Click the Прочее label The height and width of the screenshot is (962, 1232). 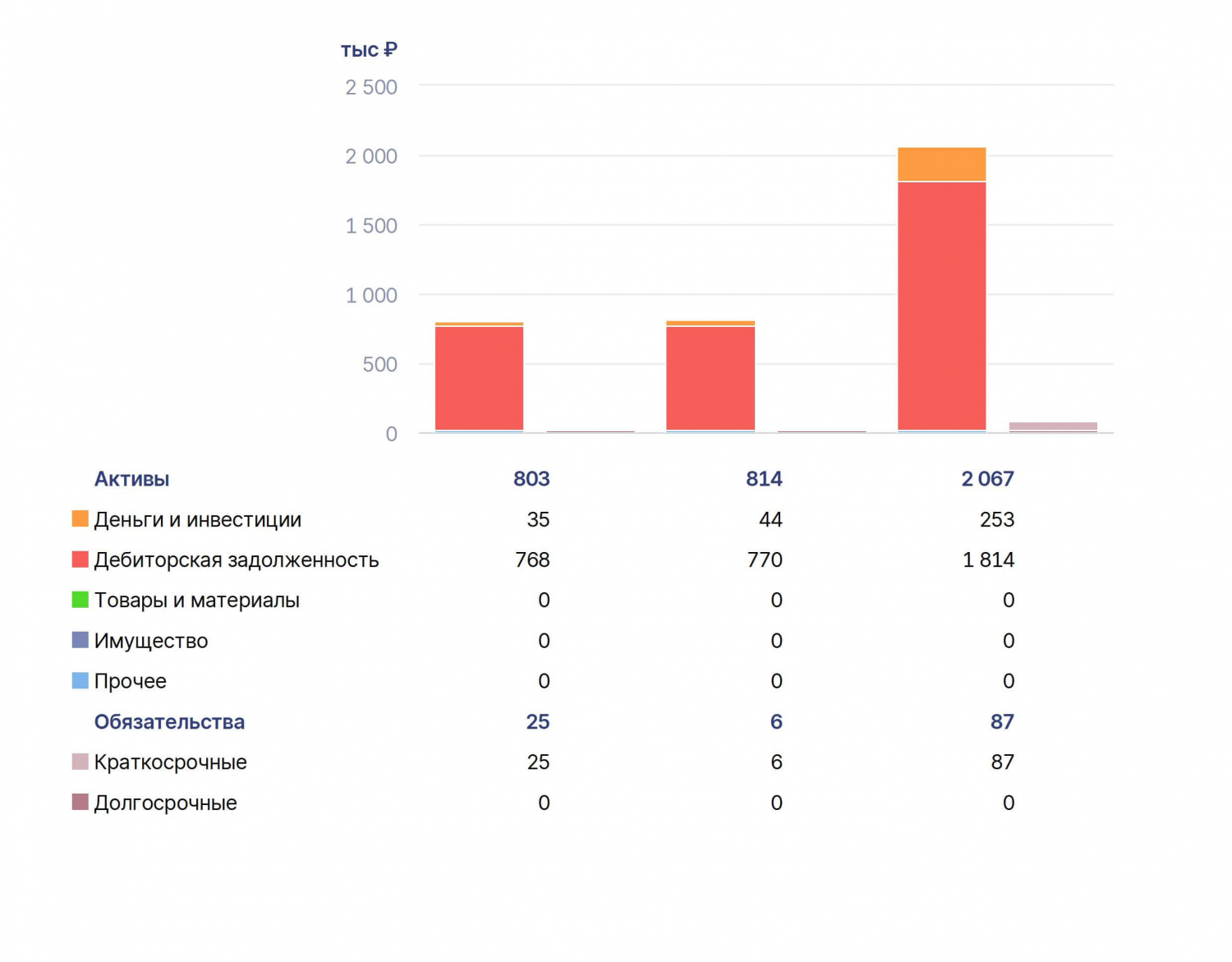pyautogui.click(x=130, y=681)
